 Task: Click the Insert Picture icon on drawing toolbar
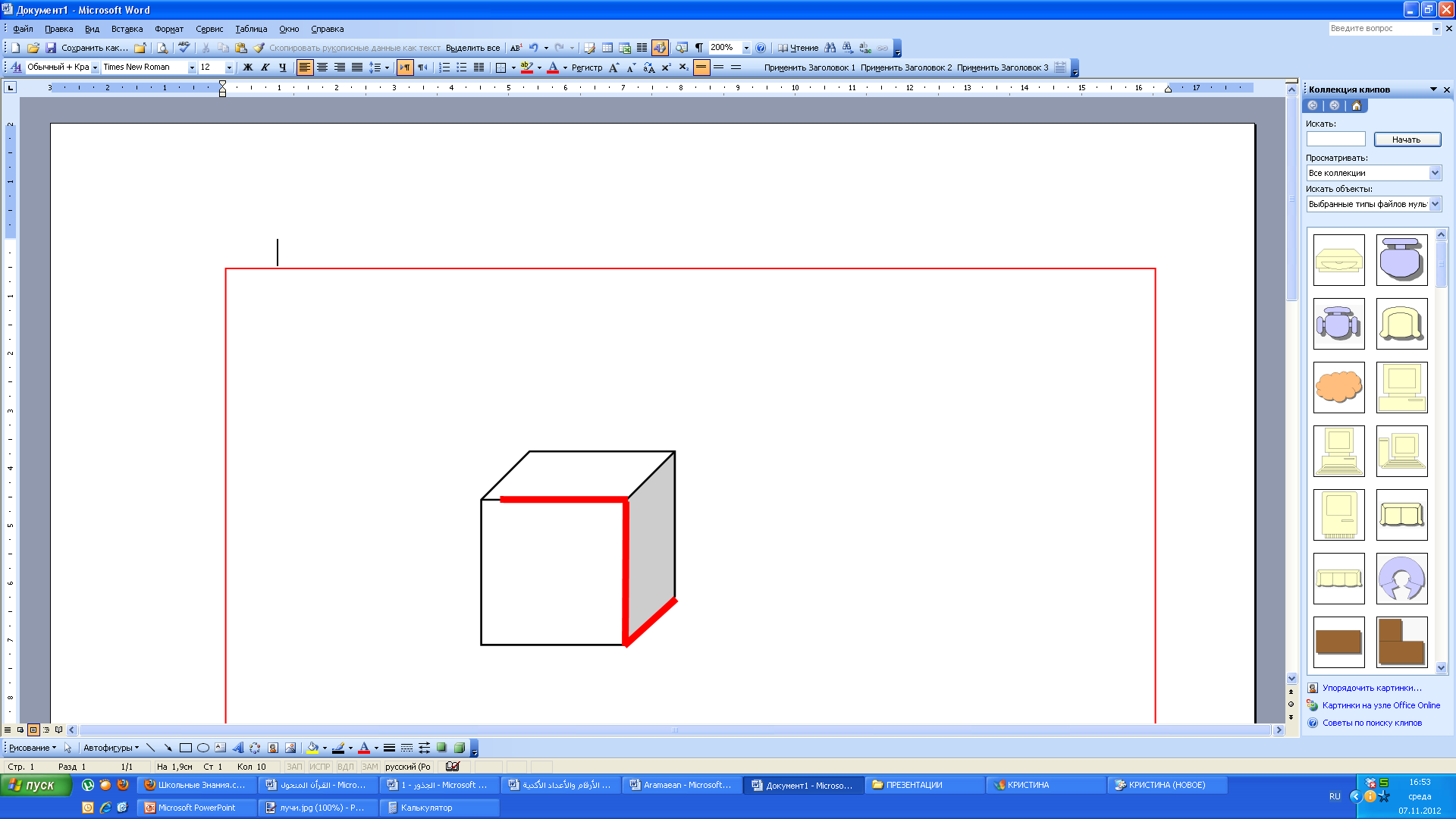(290, 748)
